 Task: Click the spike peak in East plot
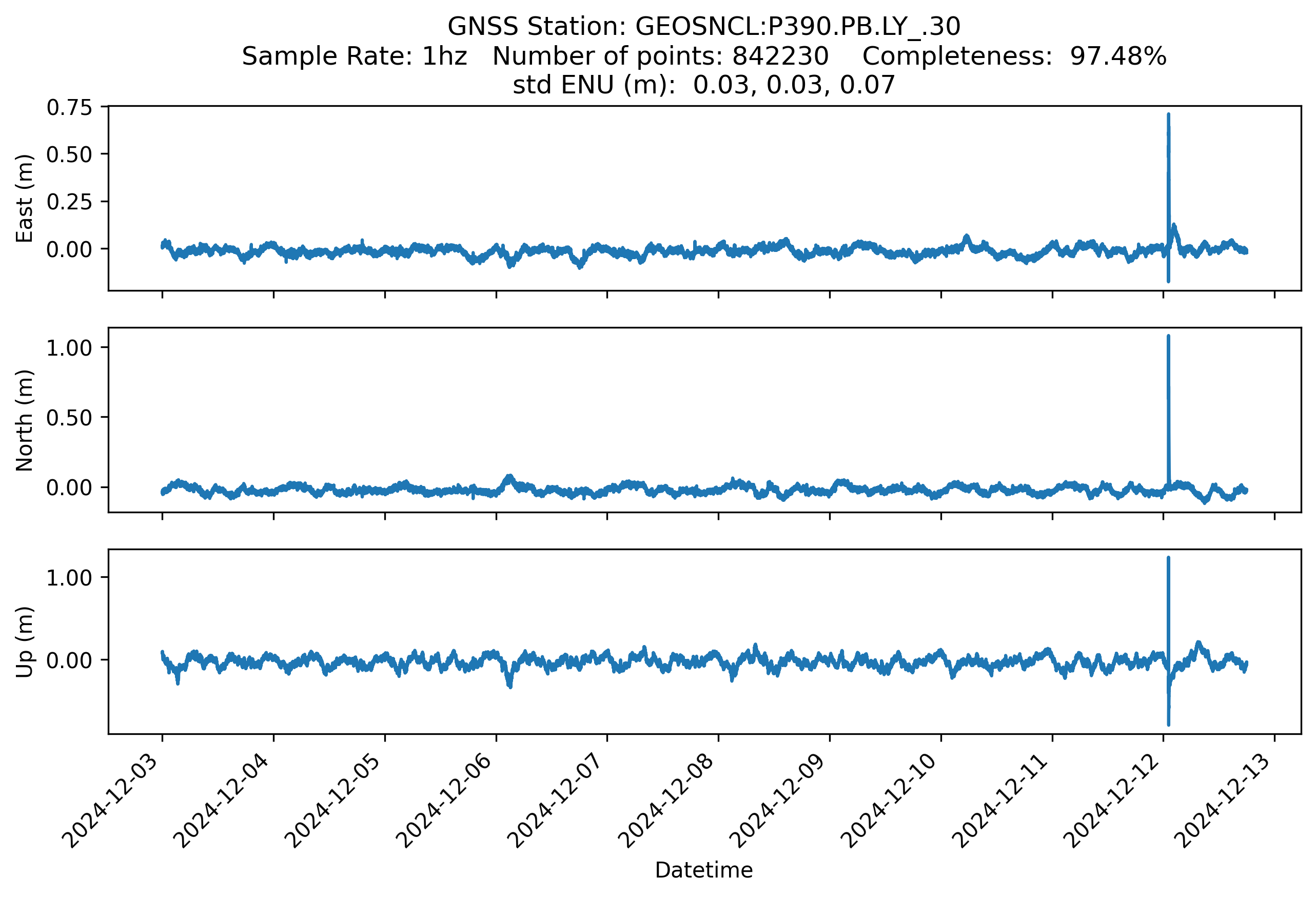coord(1168,115)
